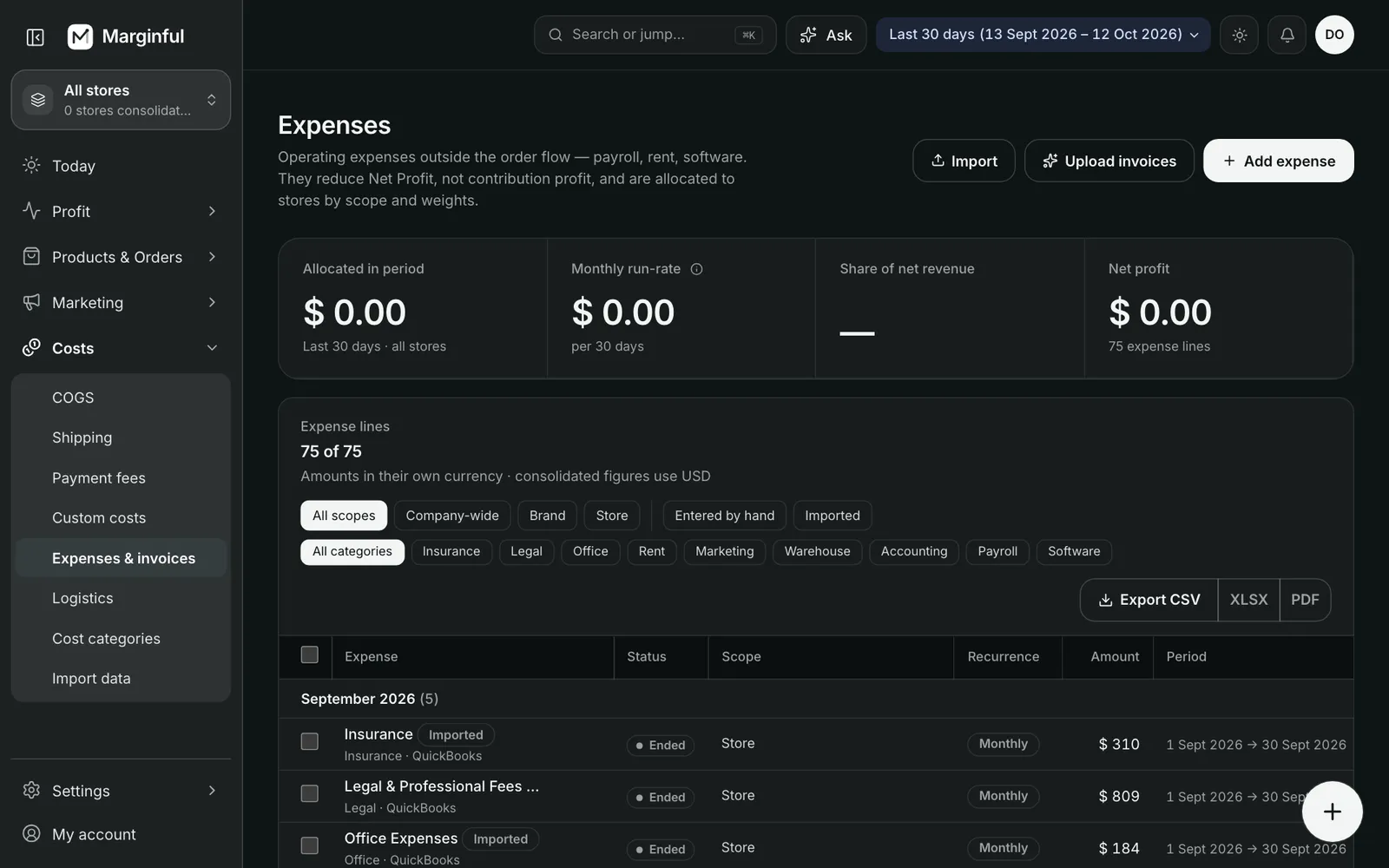Click the Export CSV button
The image size is (1389, 868).
[x=1149, y=600]
